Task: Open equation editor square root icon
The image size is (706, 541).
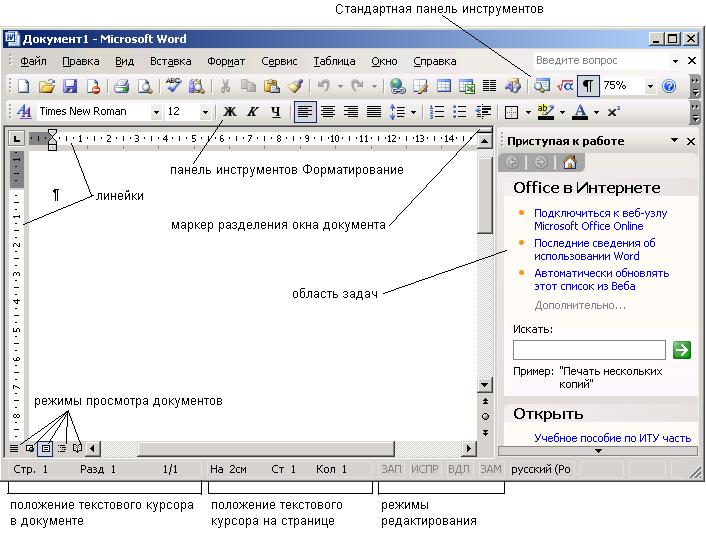Action: tap(565, 86)
